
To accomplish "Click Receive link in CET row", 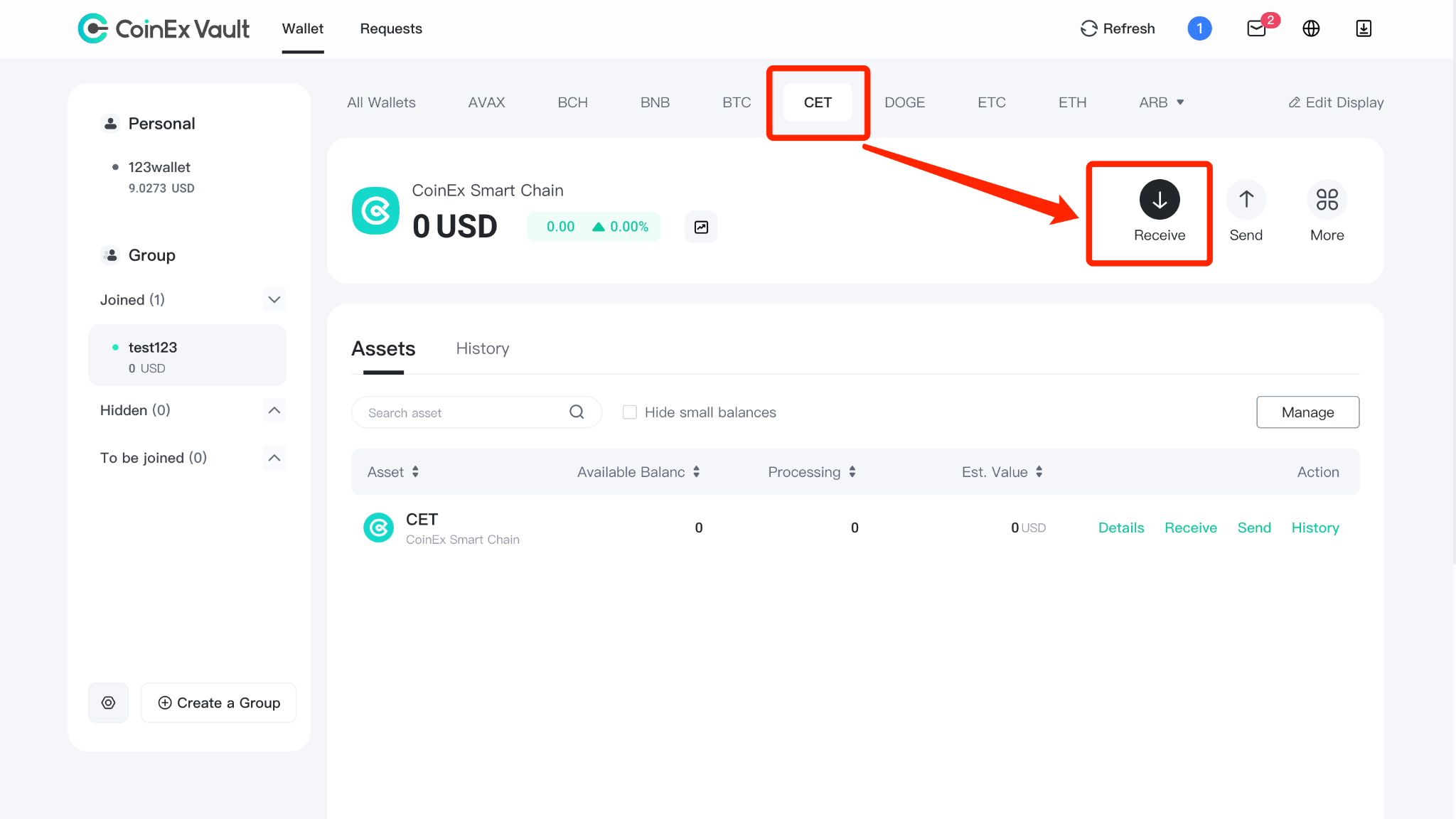I will tap(1191, 528).
